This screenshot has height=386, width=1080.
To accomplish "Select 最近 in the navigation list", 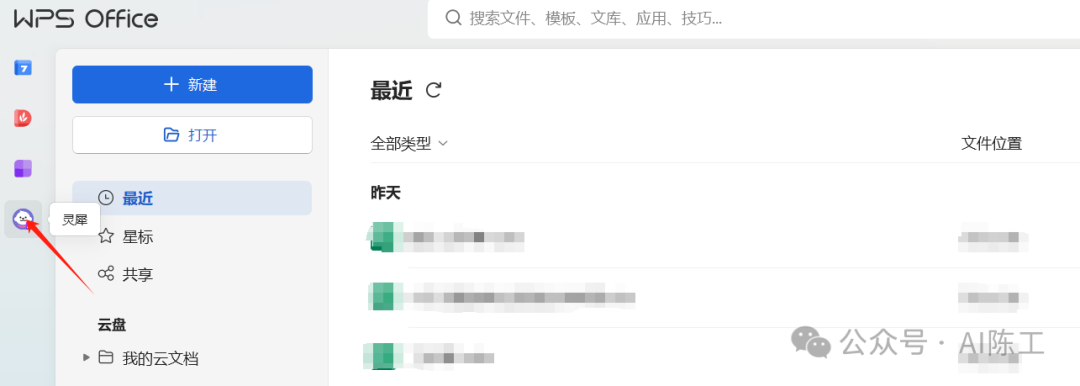I will point(192,199).
